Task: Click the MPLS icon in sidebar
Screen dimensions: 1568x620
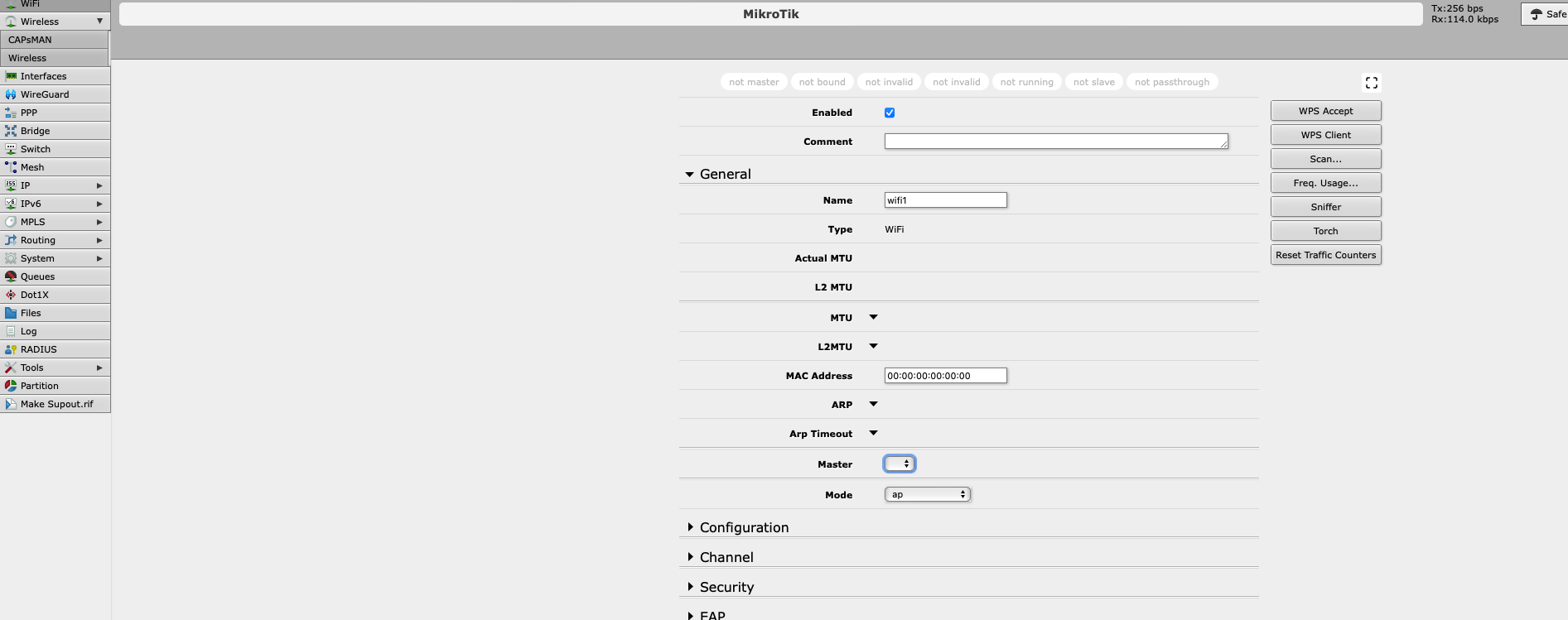Action: click(11, 222)
